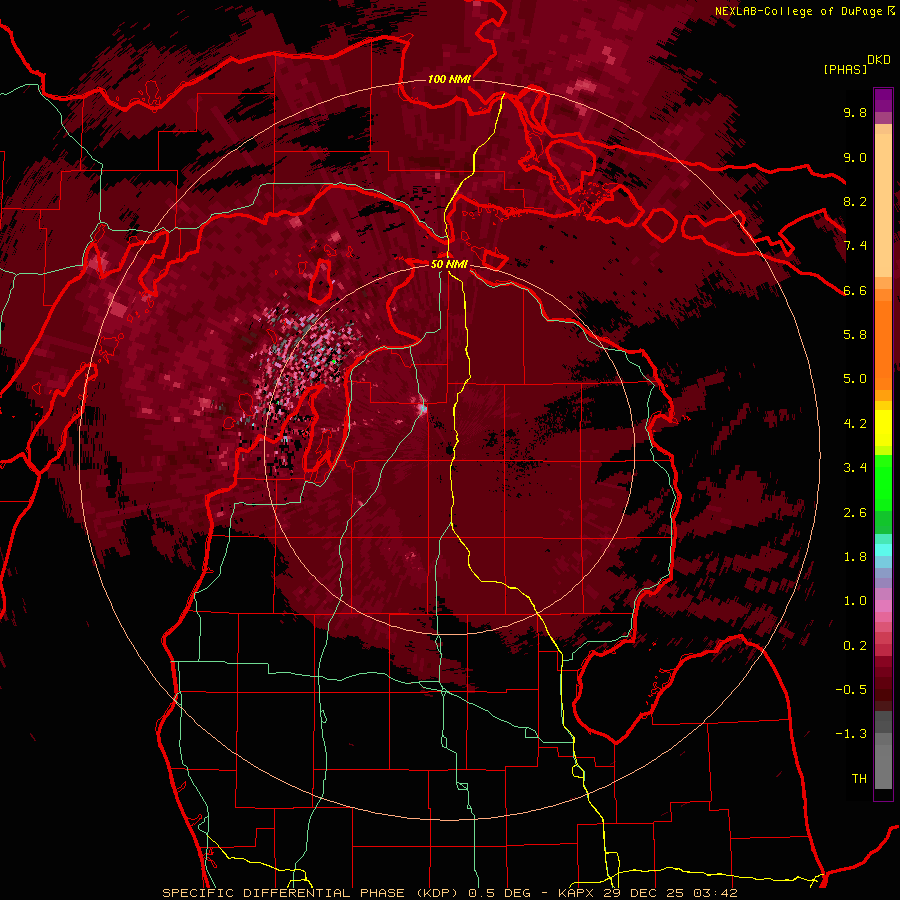Click the 9.8 value on the color scale
Screen dimensions: 900x900
tap(855, 112)
